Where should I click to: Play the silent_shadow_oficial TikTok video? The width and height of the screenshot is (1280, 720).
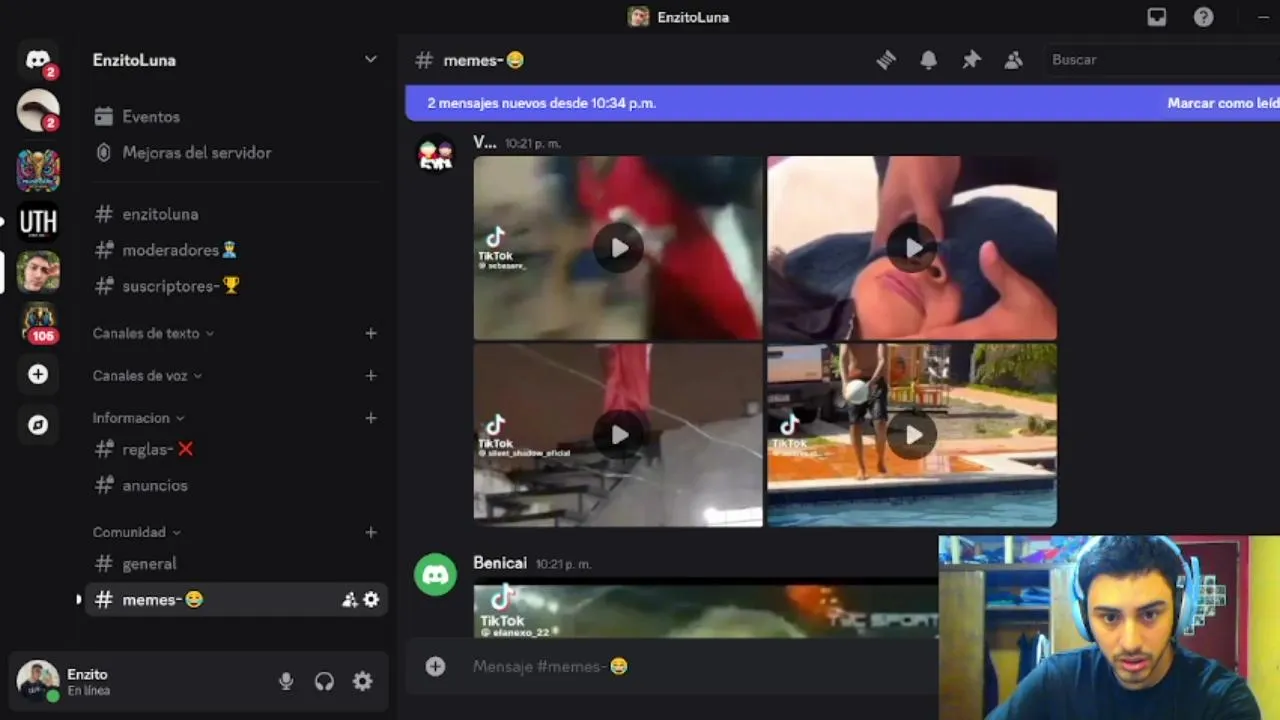pos(618,435)
